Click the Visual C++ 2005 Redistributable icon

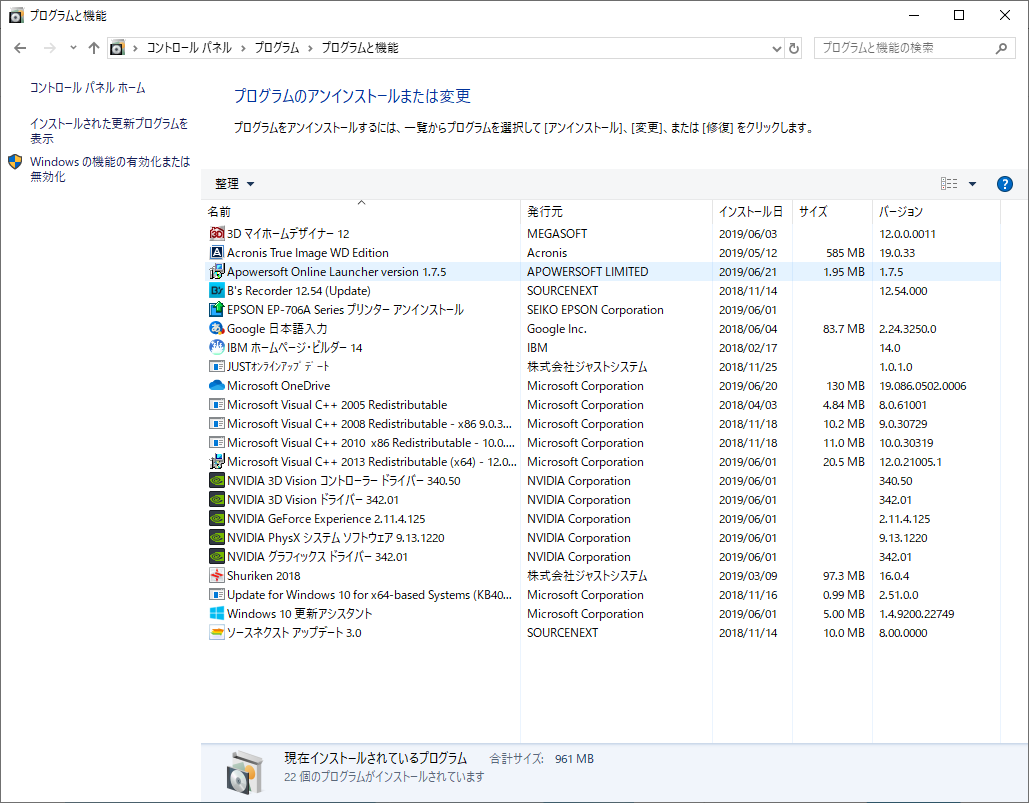(217, 405)
